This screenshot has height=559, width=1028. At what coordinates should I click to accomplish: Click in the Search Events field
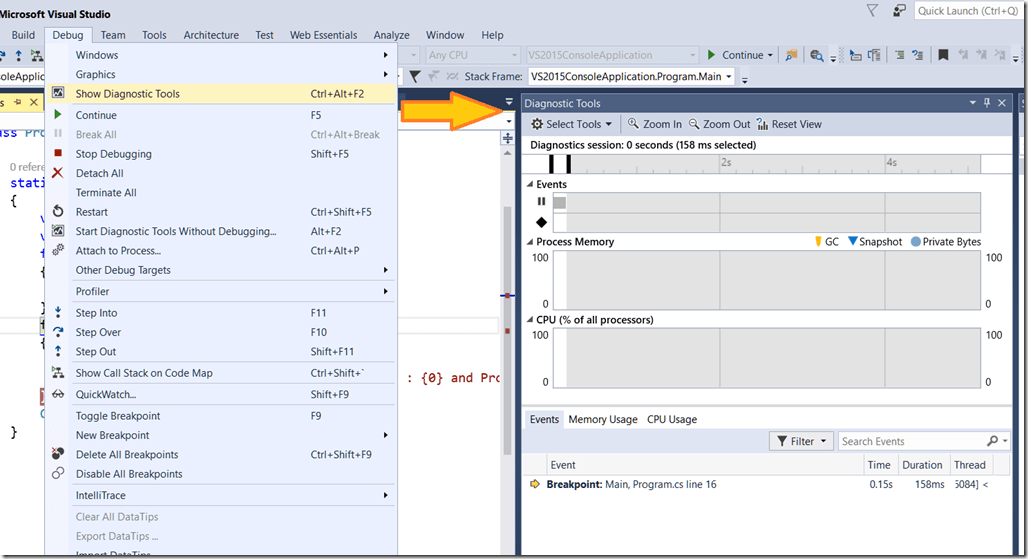pos(910,441)
